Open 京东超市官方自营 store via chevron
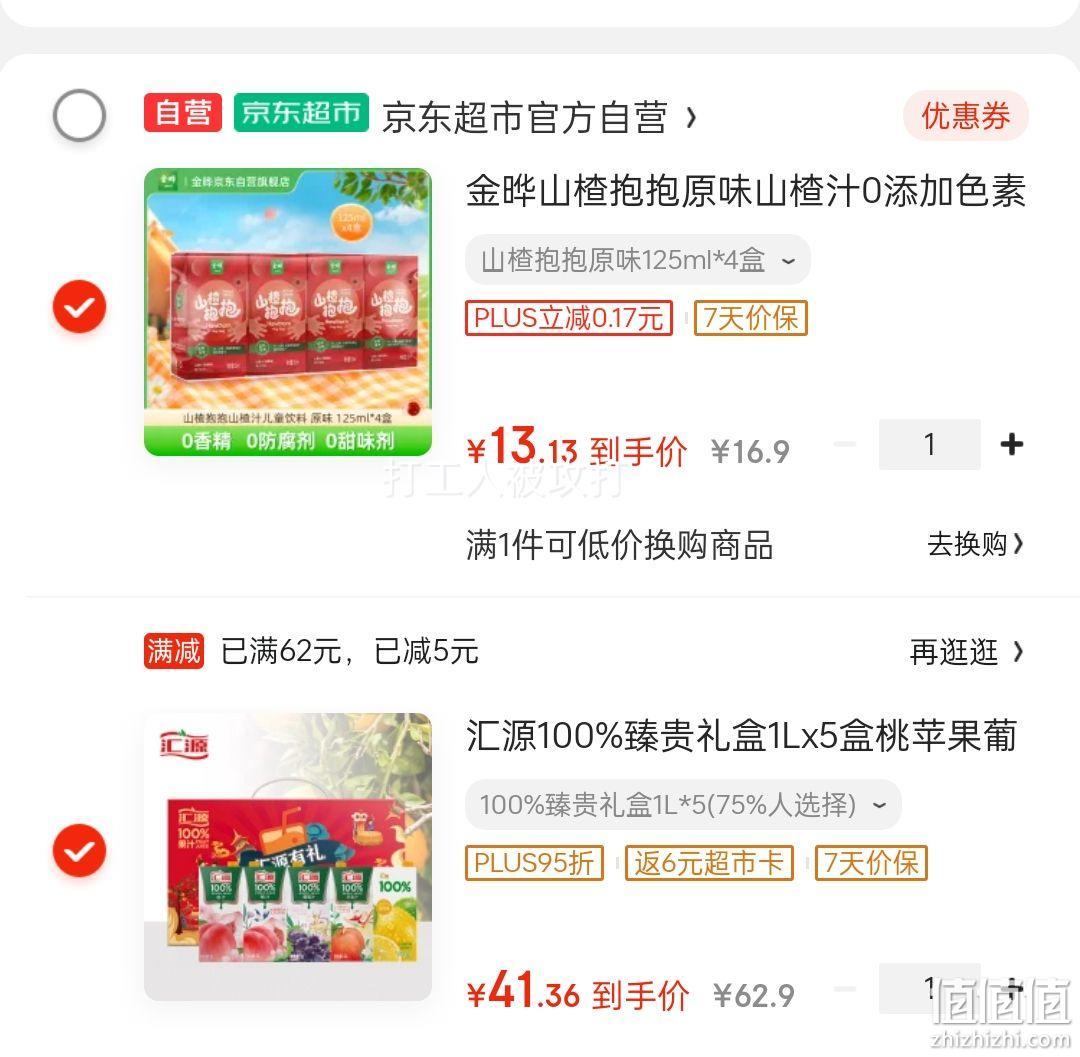The image size is (1080, 1057). [x=691, y=118]
